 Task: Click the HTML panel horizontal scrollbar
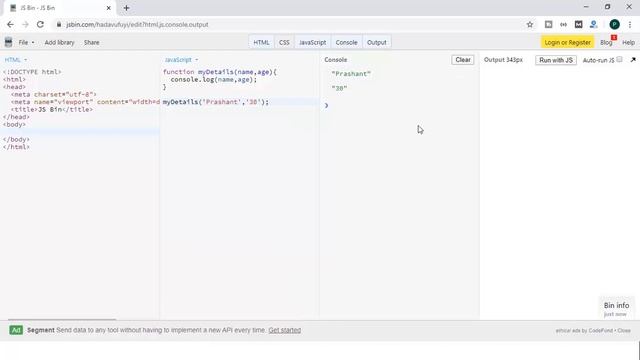tap(62, 319)
